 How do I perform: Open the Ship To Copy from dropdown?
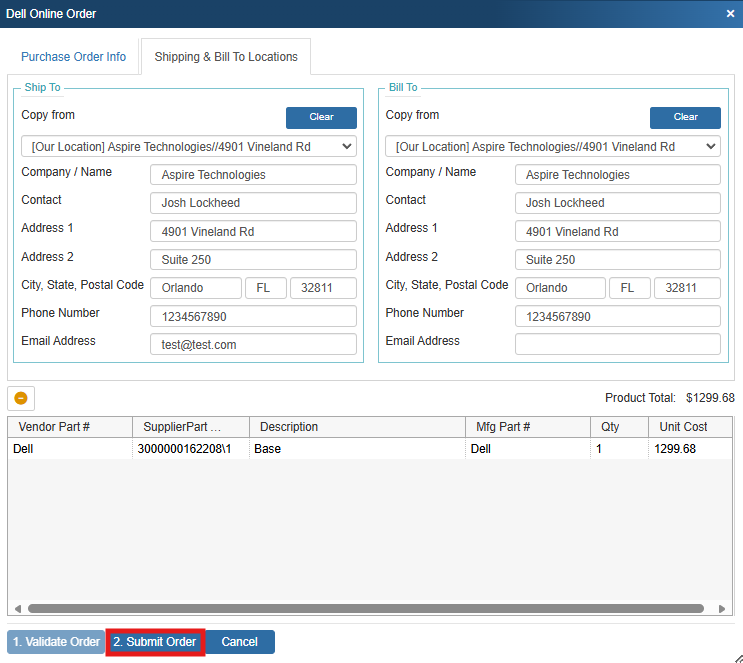click(189, 146)
